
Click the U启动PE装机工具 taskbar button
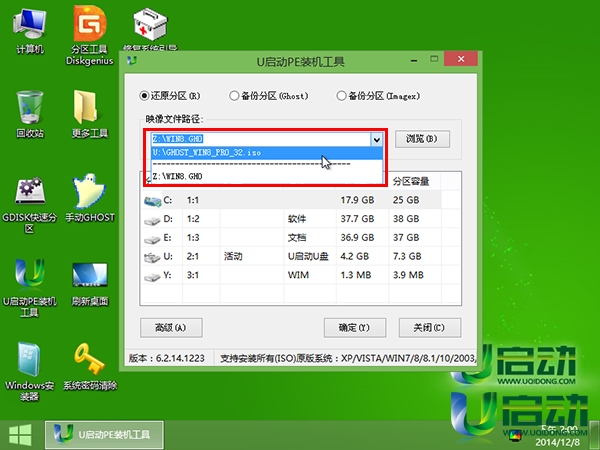coord(104,435)
